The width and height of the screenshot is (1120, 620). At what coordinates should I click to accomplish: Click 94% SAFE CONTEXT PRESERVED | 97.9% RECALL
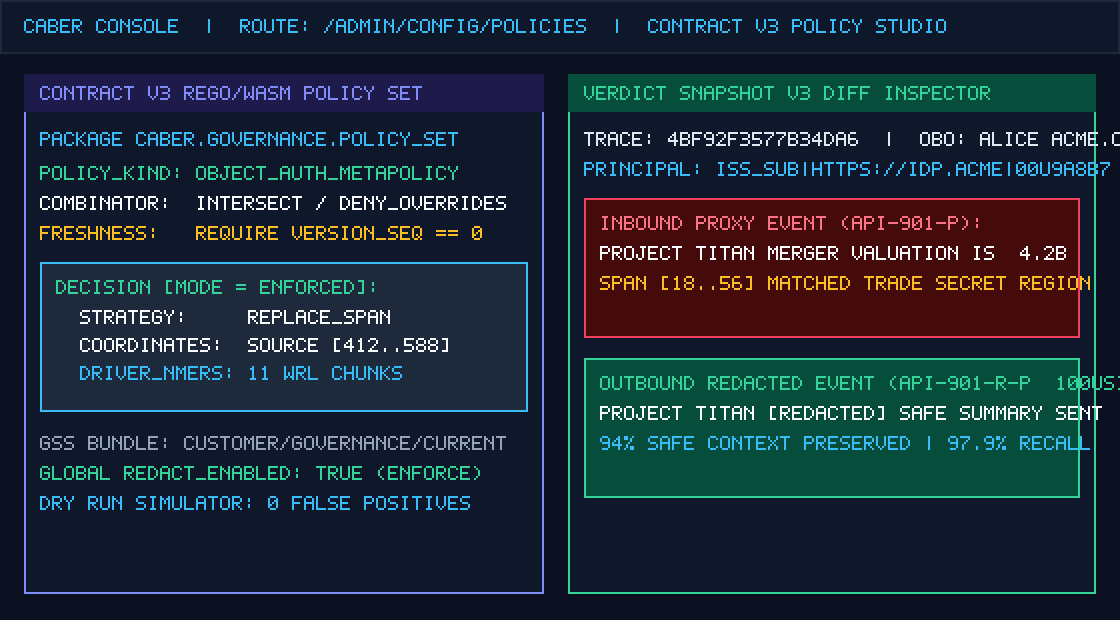click(x=845, y=443)
